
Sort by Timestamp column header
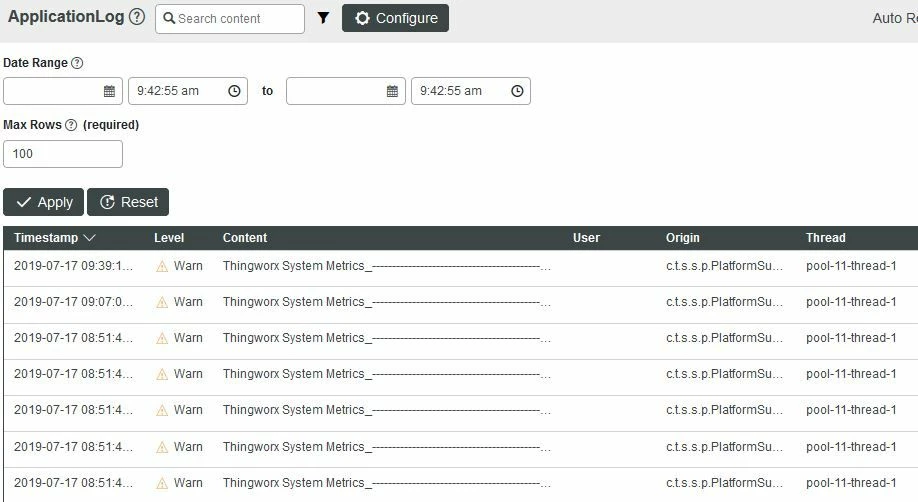[54, 238]
